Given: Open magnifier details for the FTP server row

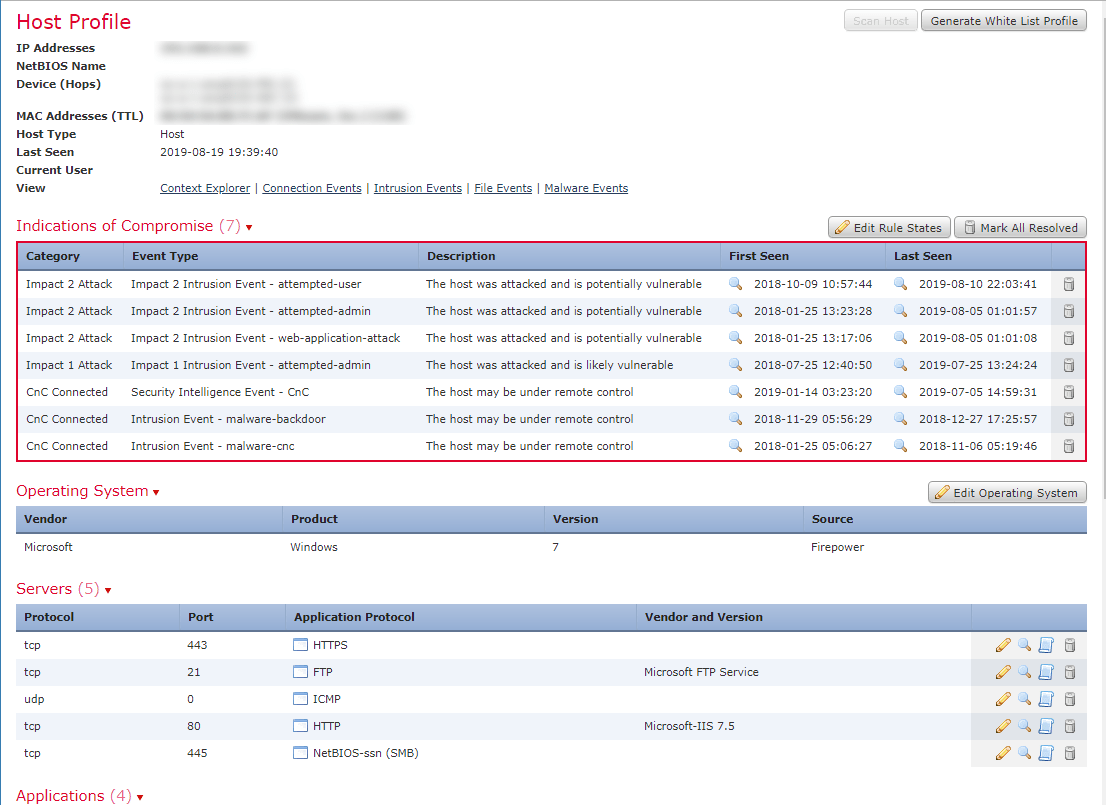Looking at the screenshot, I should [1025, 672].
